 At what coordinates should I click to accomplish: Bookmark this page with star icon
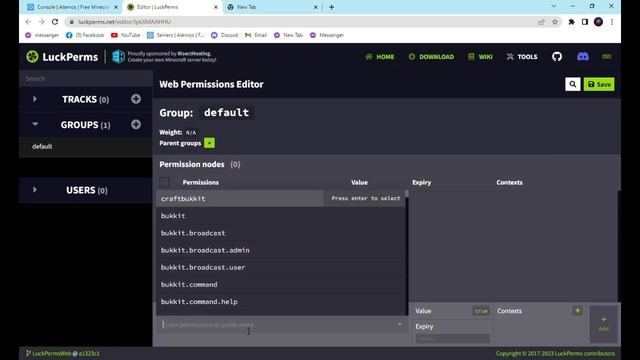pos(555,22)
